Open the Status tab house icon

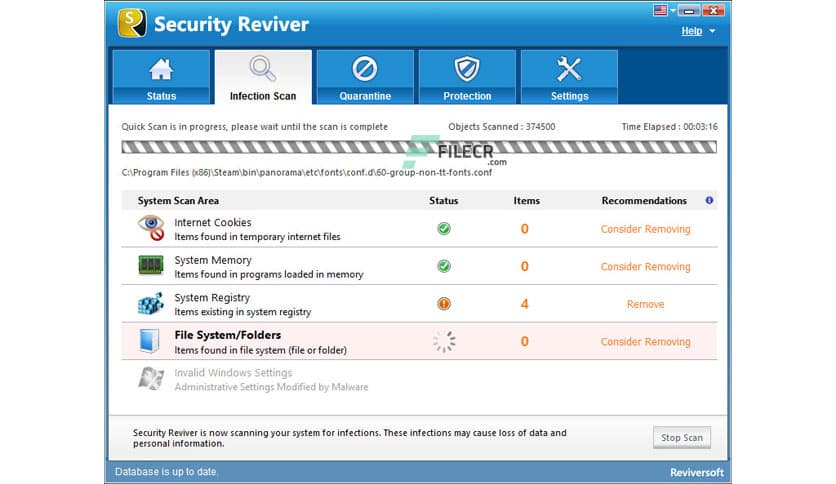(161, 69)
